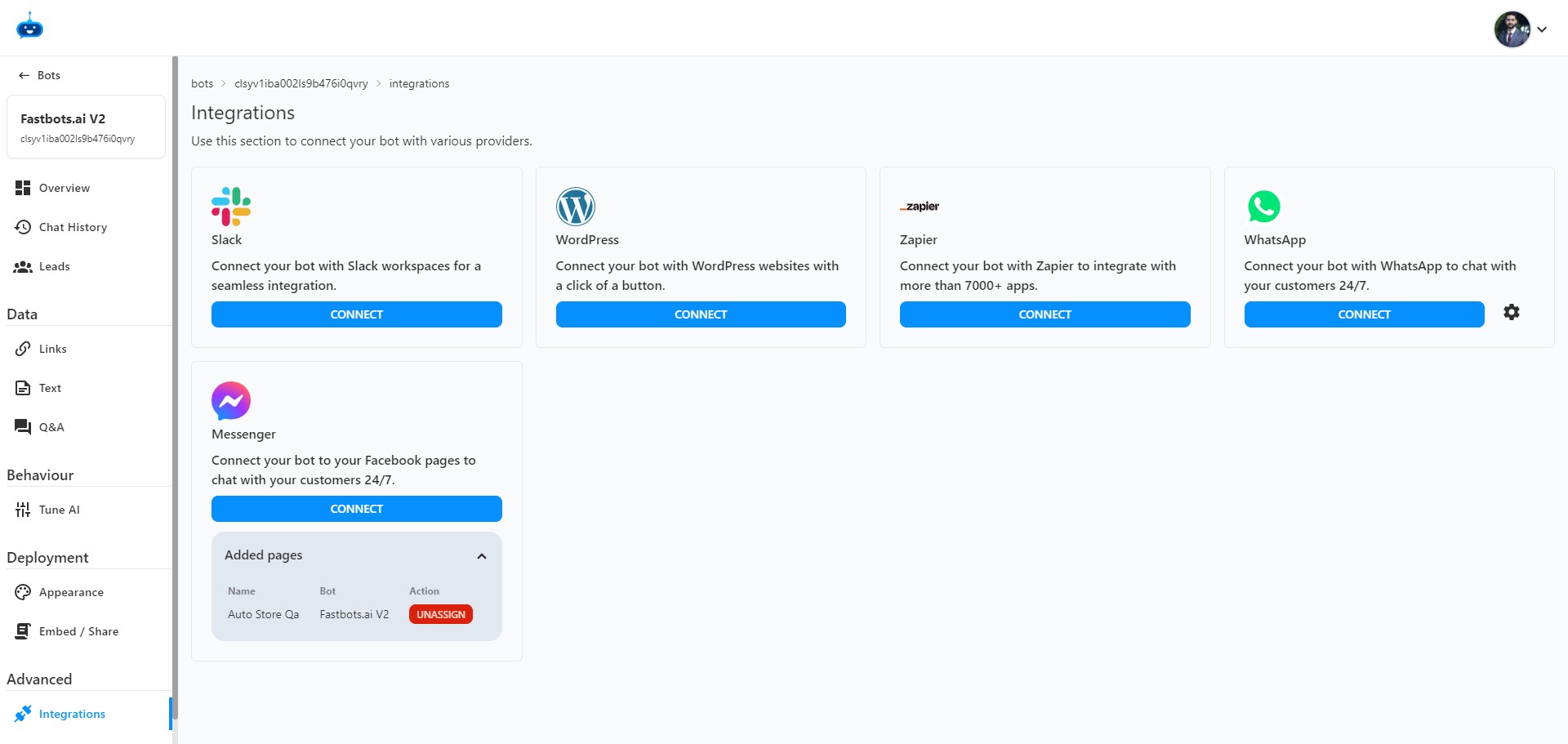Connect the WordPress integration

click(x=701, y=314)
